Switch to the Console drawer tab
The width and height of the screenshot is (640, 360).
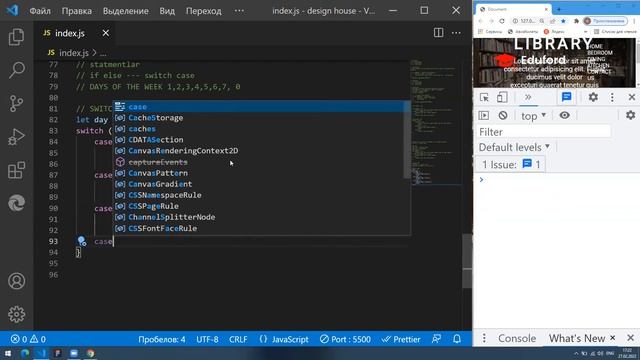coord(517,338)
